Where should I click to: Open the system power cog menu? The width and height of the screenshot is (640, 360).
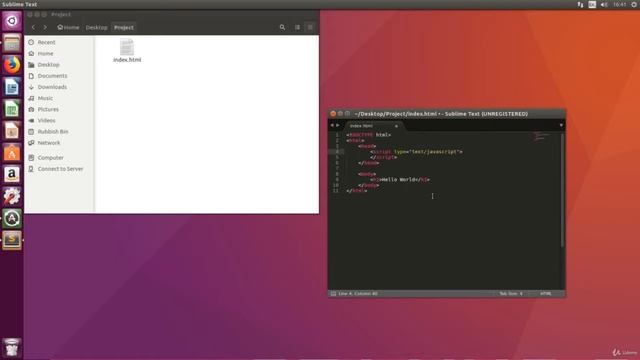point(634,4)
